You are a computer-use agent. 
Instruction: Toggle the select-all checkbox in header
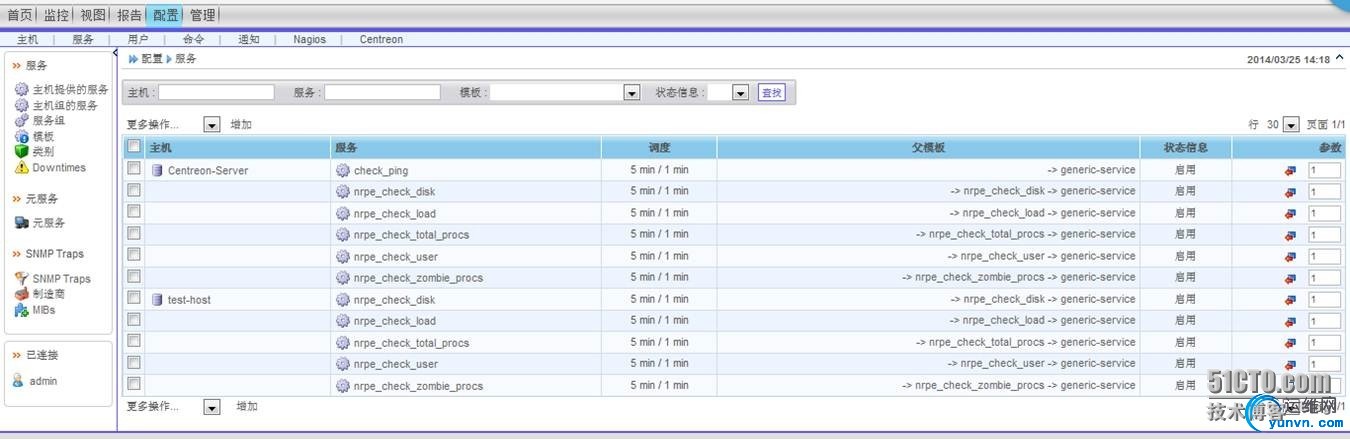(134, 147)
